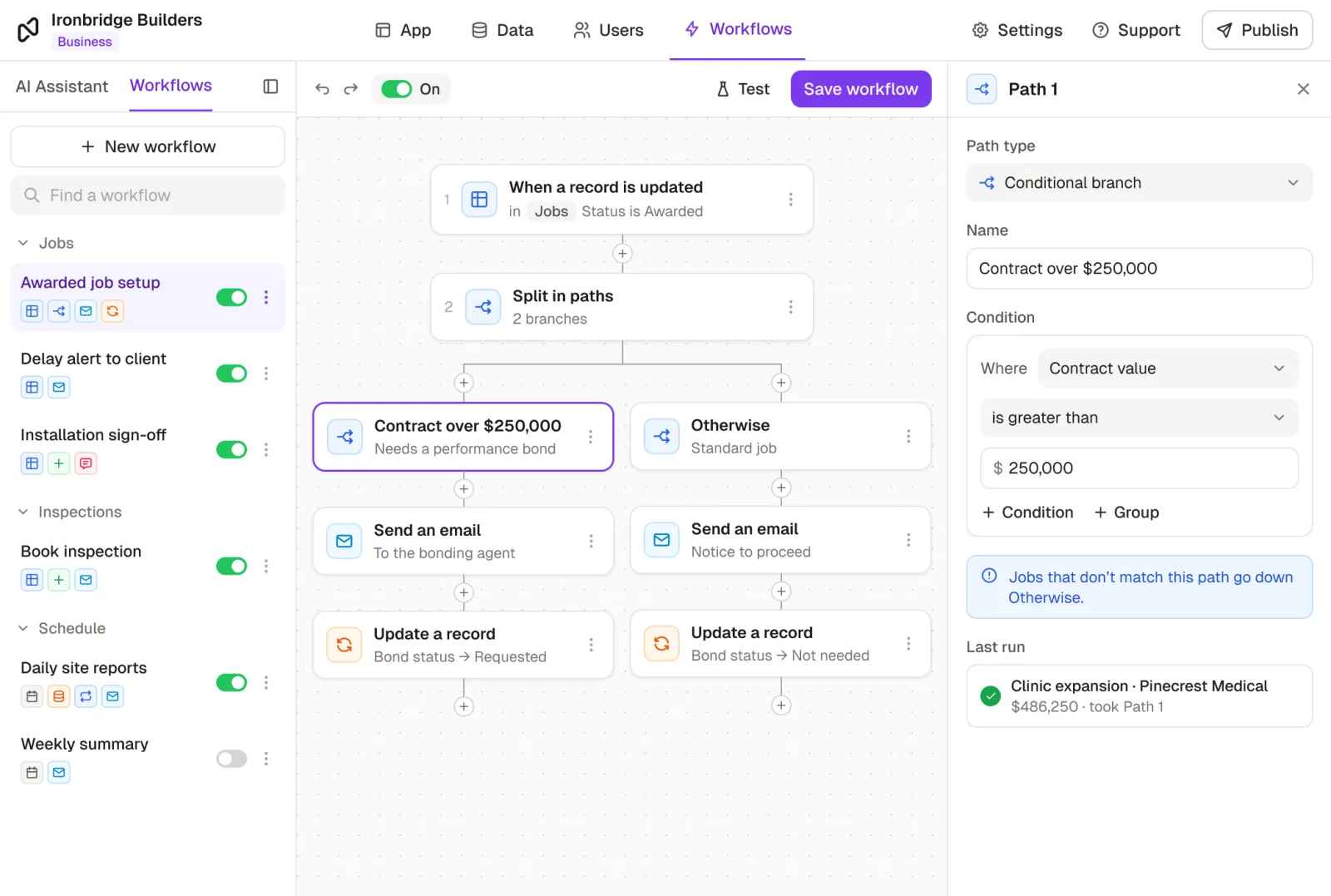1331x896 pixels.
Task: Collapse the Inspections workflow group
Action: pos(23,512)
